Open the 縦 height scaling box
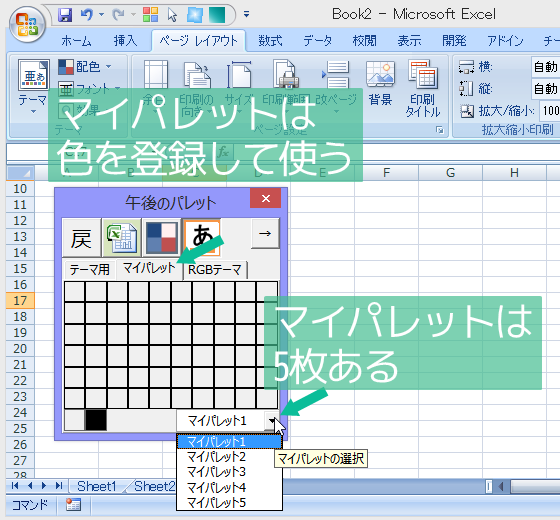The image size is (560, 520). (545, 88)
